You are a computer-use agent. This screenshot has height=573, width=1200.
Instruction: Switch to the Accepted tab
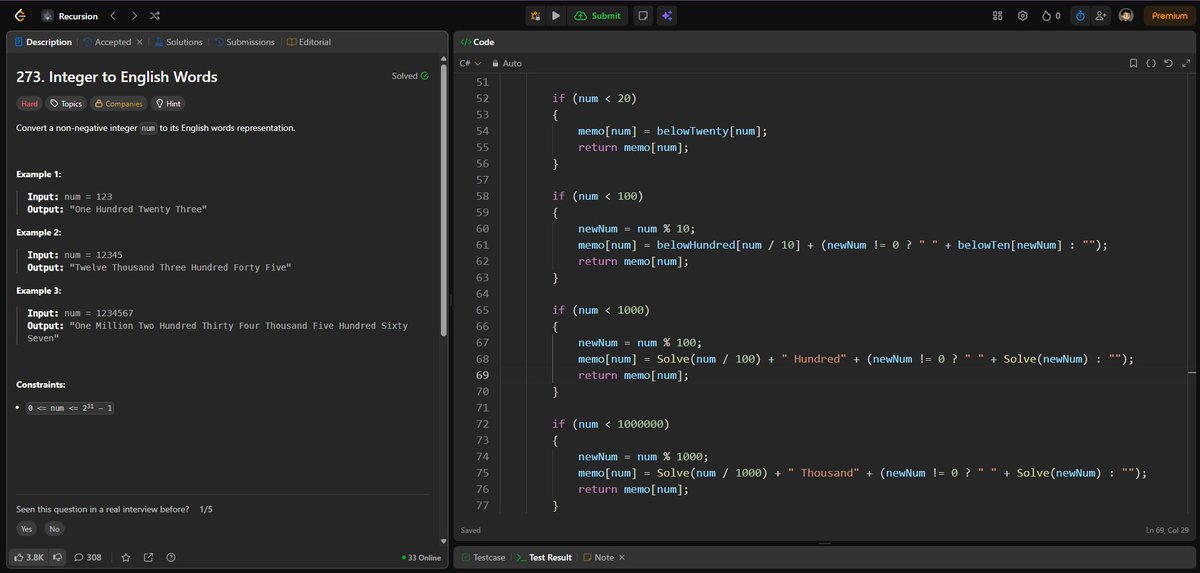[107, 42]
